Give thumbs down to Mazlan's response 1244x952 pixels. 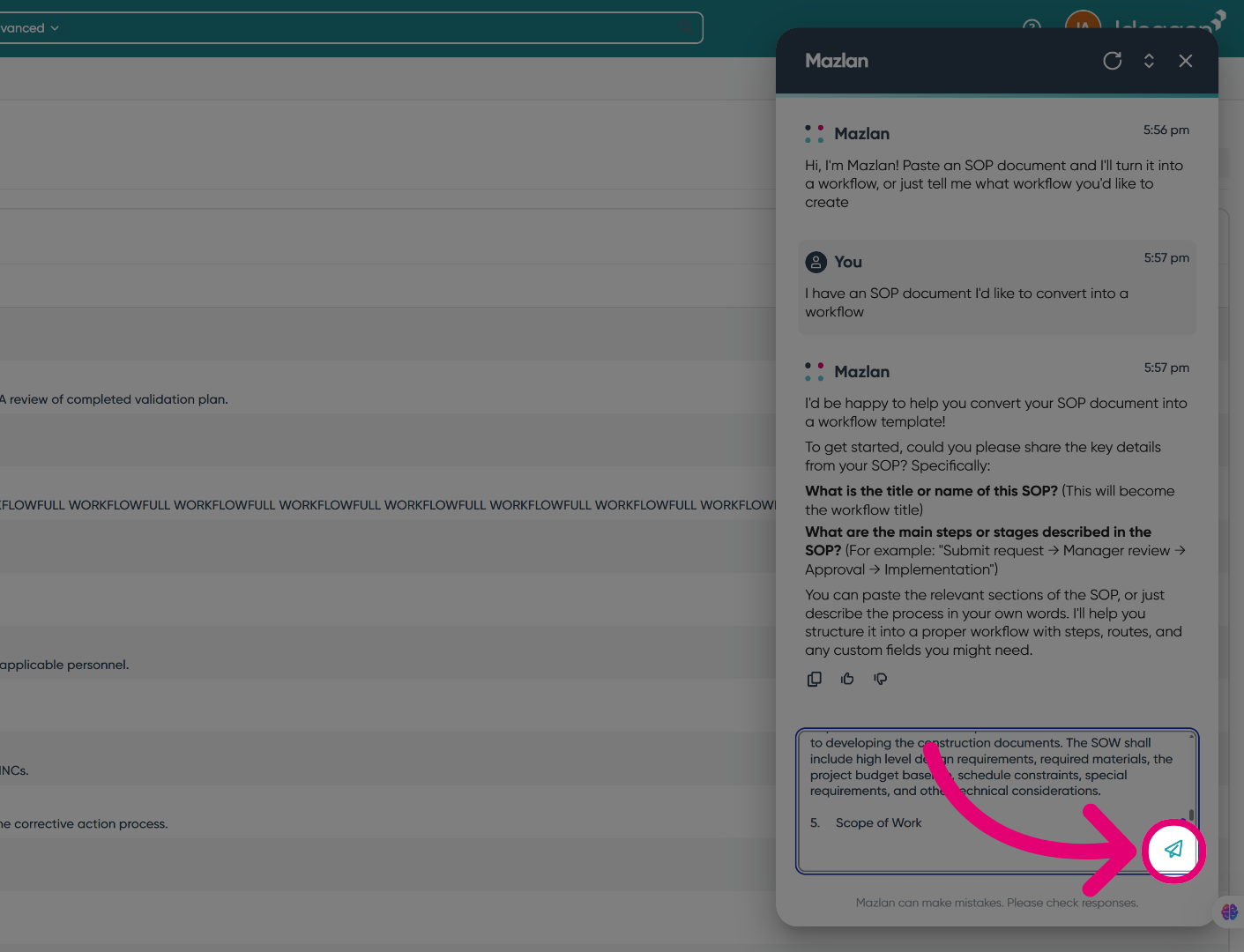pyautogui.click(x=880, y=679)
